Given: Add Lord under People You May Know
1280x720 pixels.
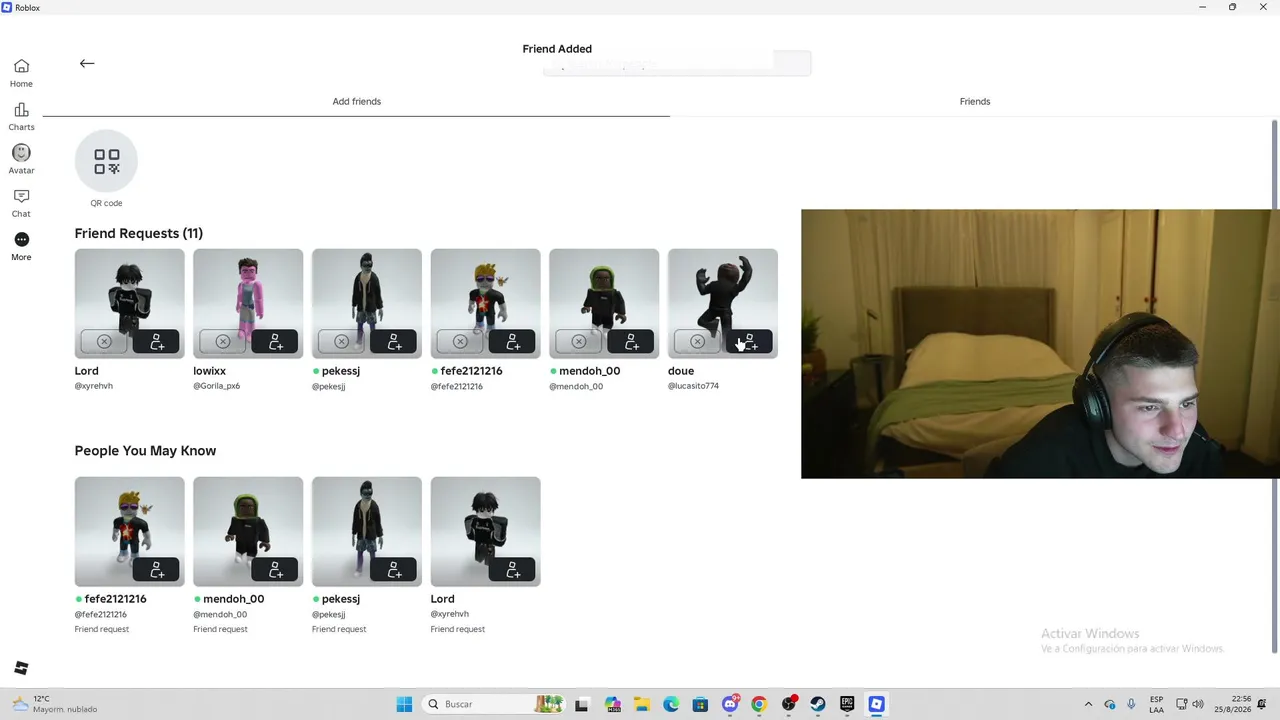Looking at the screenshot, I should click(x=513, y=570).
